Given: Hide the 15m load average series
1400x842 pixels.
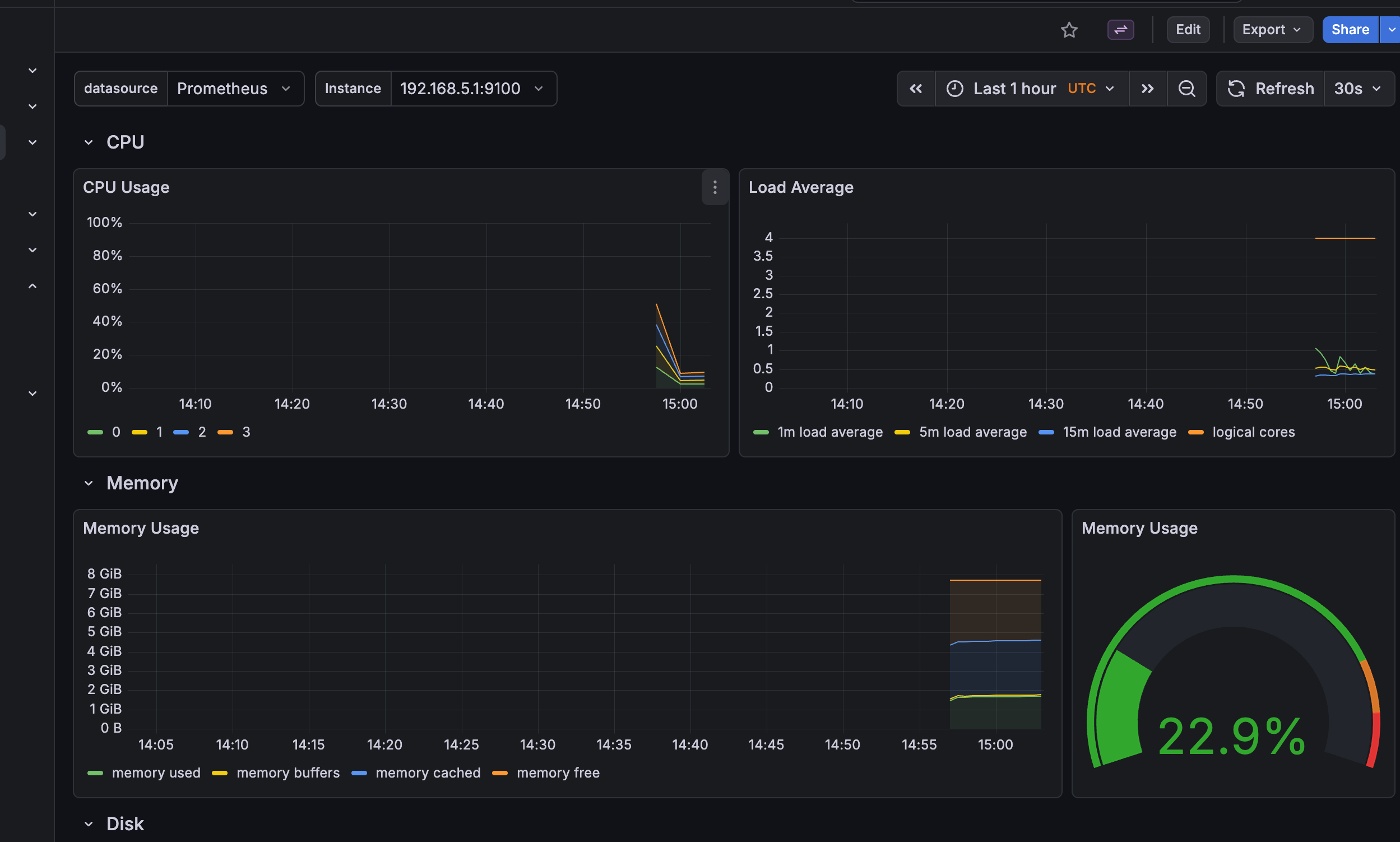Looking at the screenshot, I should click(x=1119, y=432).
